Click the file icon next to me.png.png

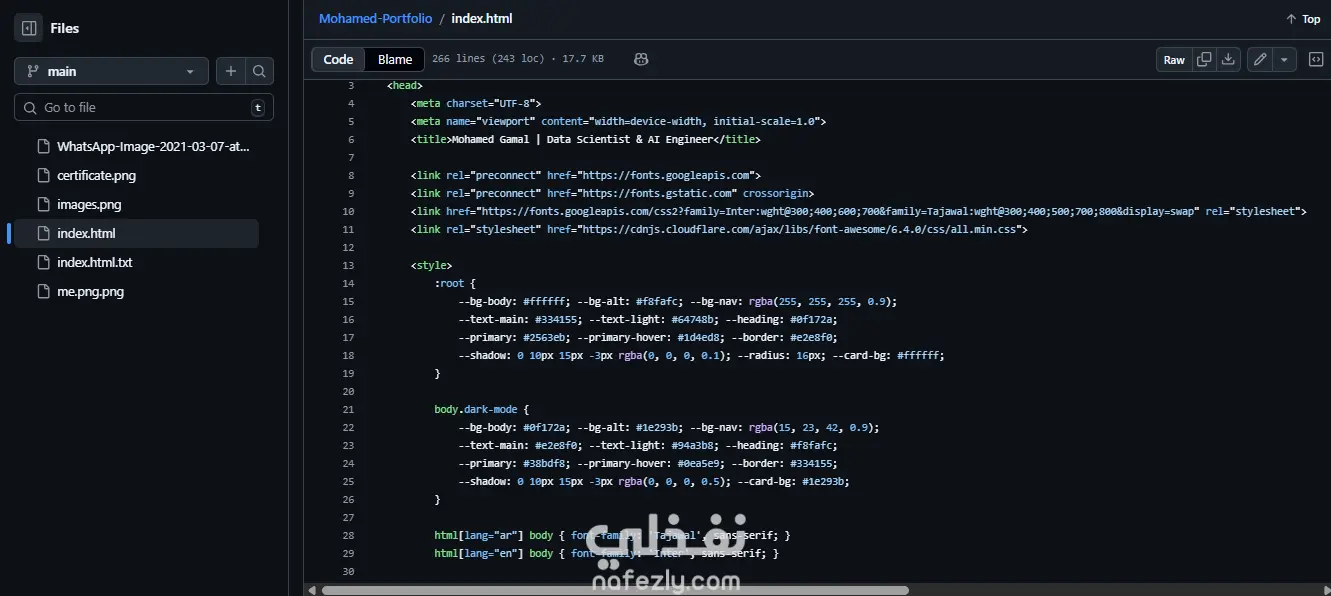coord(43,291)
